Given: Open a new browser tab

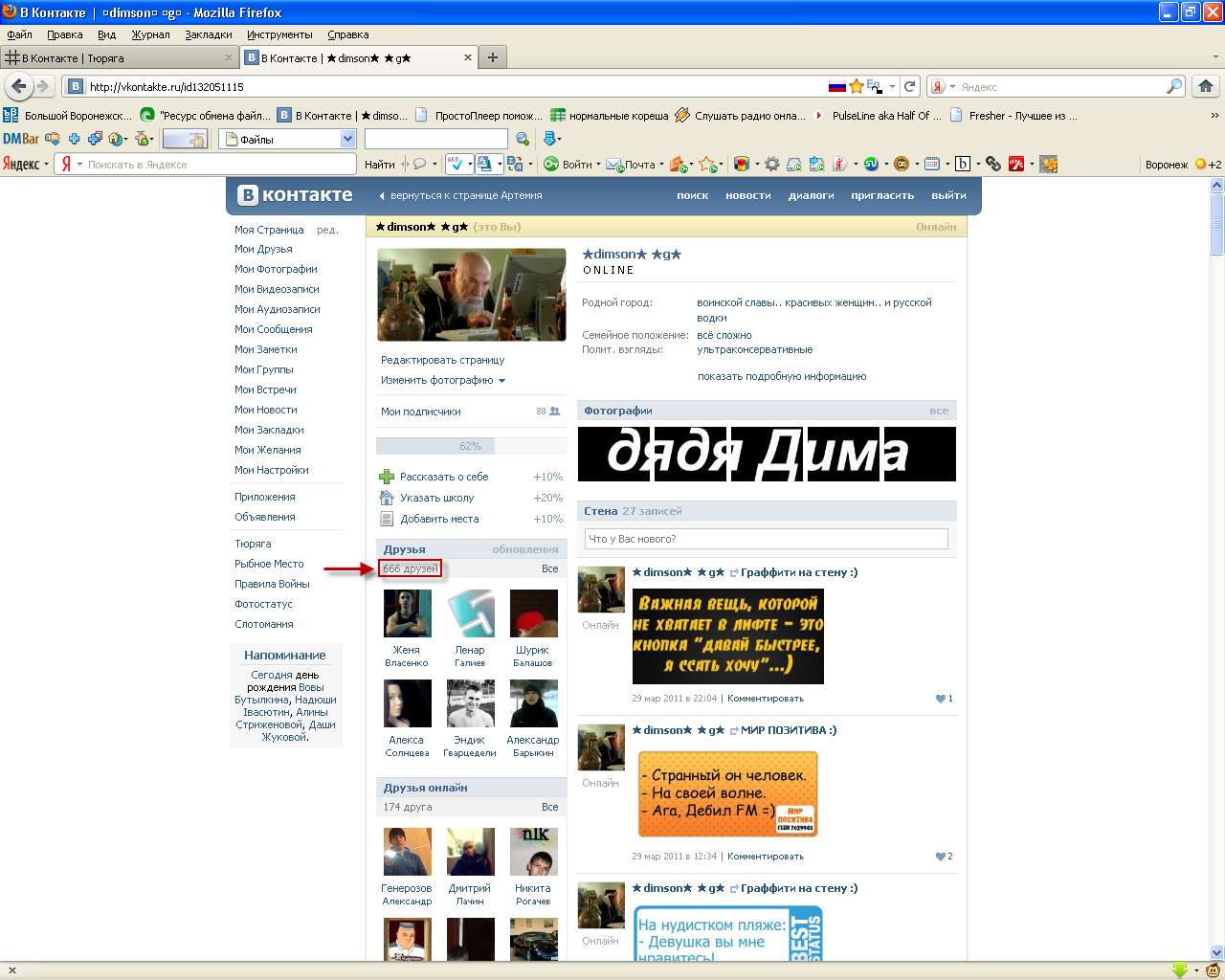Looking at the screenshot, I should [x=492, y=57].
